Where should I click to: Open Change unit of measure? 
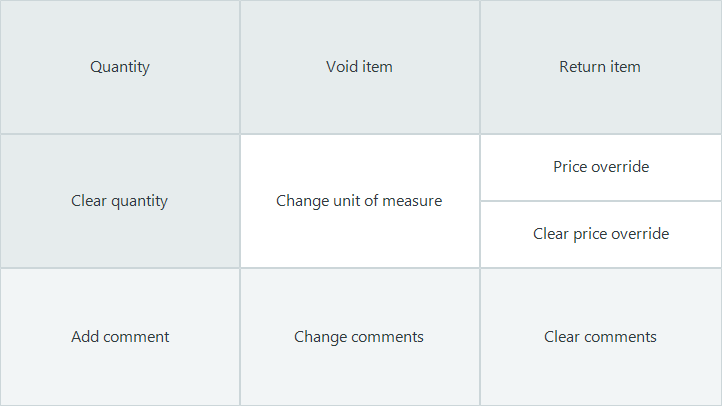click(x=360, y=201)
